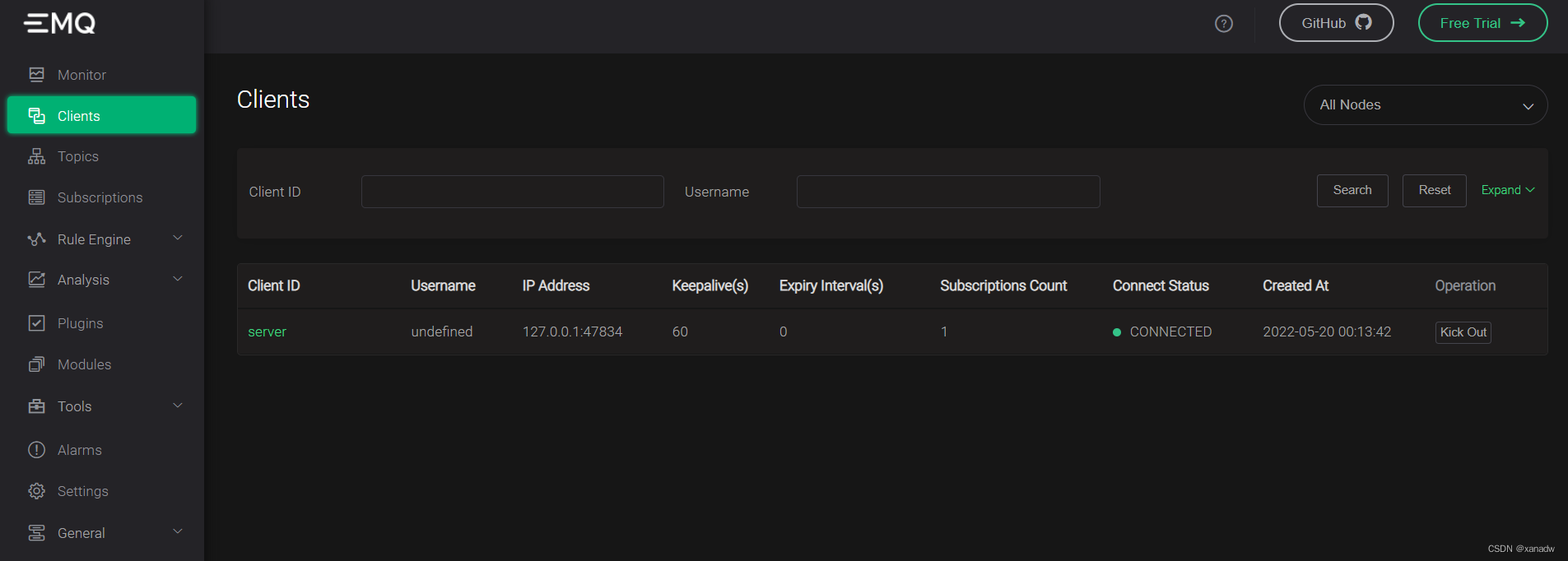
Task: Open the GitHub link button
Action: pos(1336,23)
